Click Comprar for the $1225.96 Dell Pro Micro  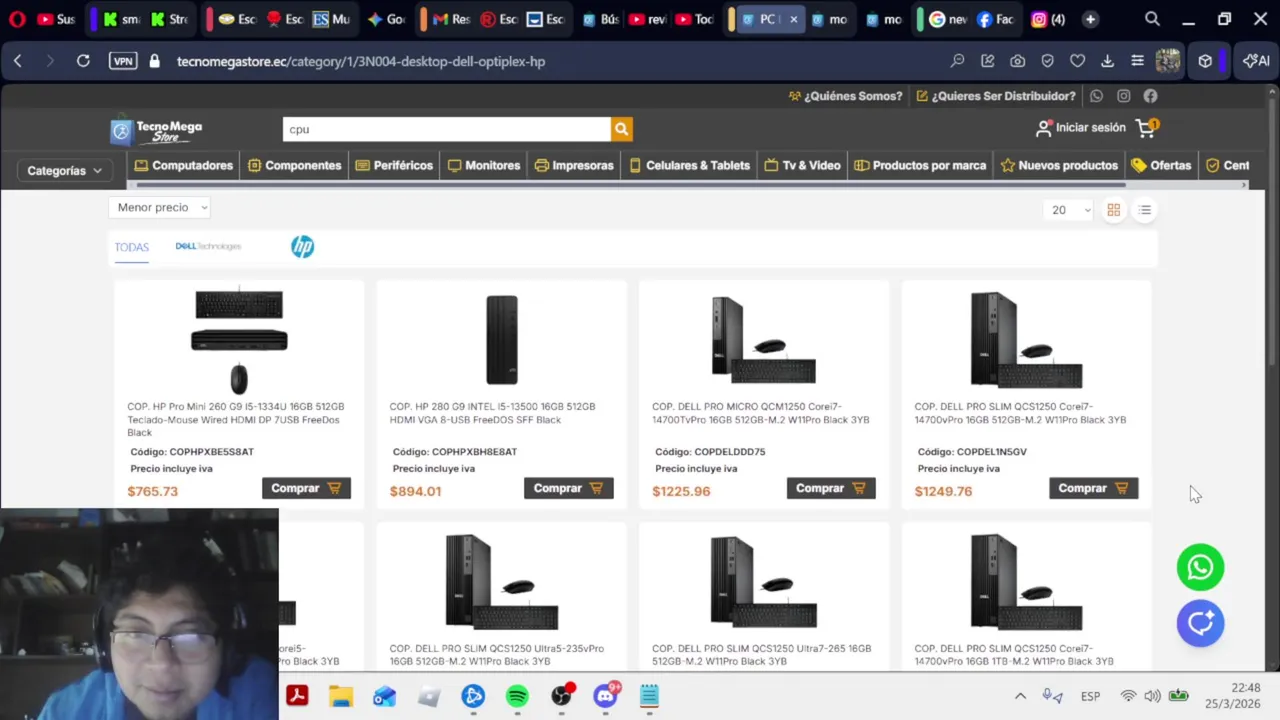[831, 488]
